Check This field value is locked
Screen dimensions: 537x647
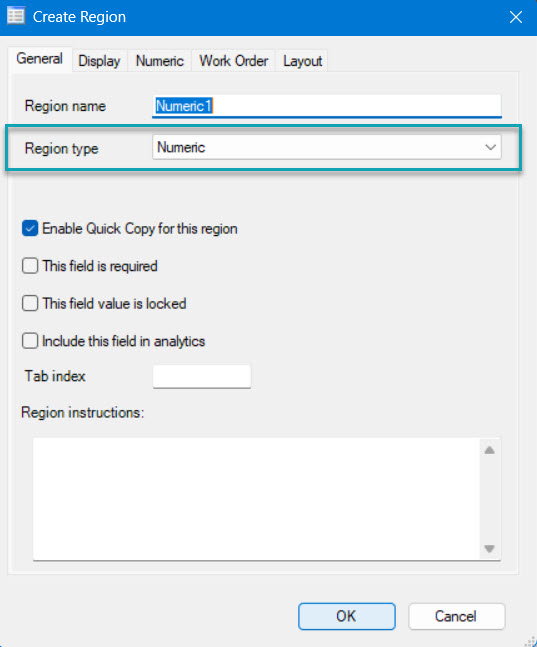point(30,303)
